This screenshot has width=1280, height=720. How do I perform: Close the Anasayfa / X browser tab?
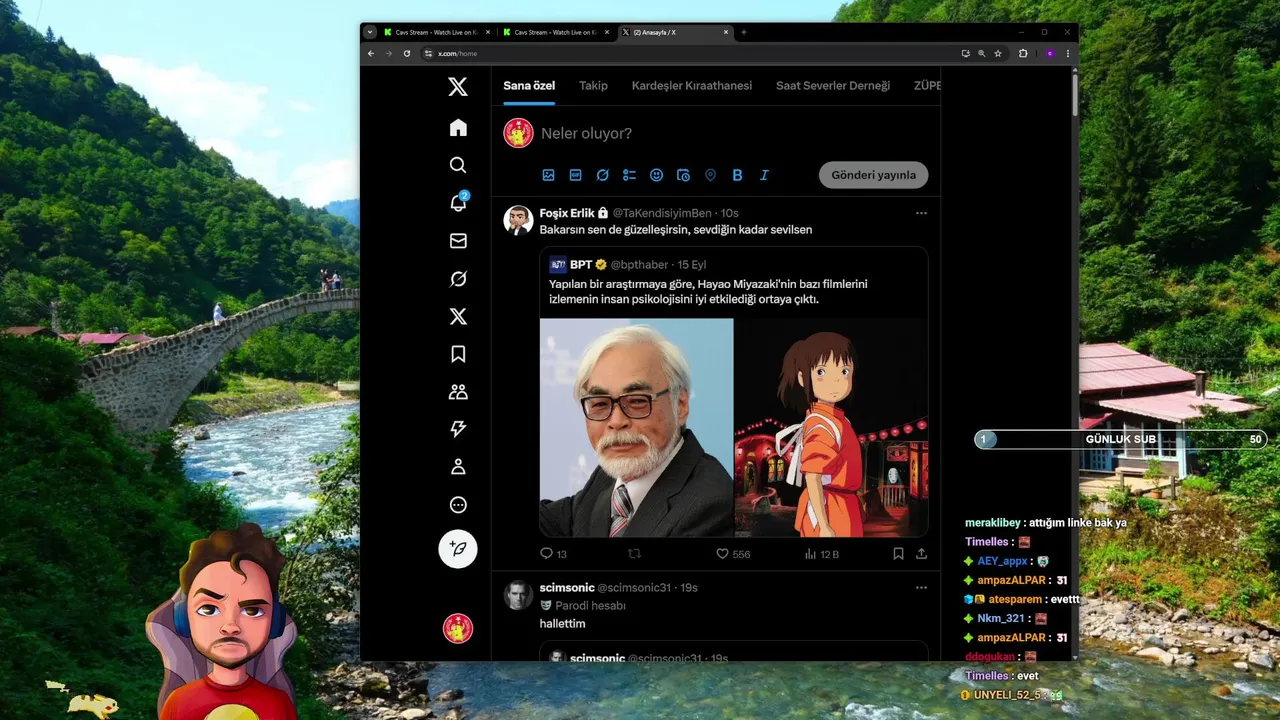[726, 32]
